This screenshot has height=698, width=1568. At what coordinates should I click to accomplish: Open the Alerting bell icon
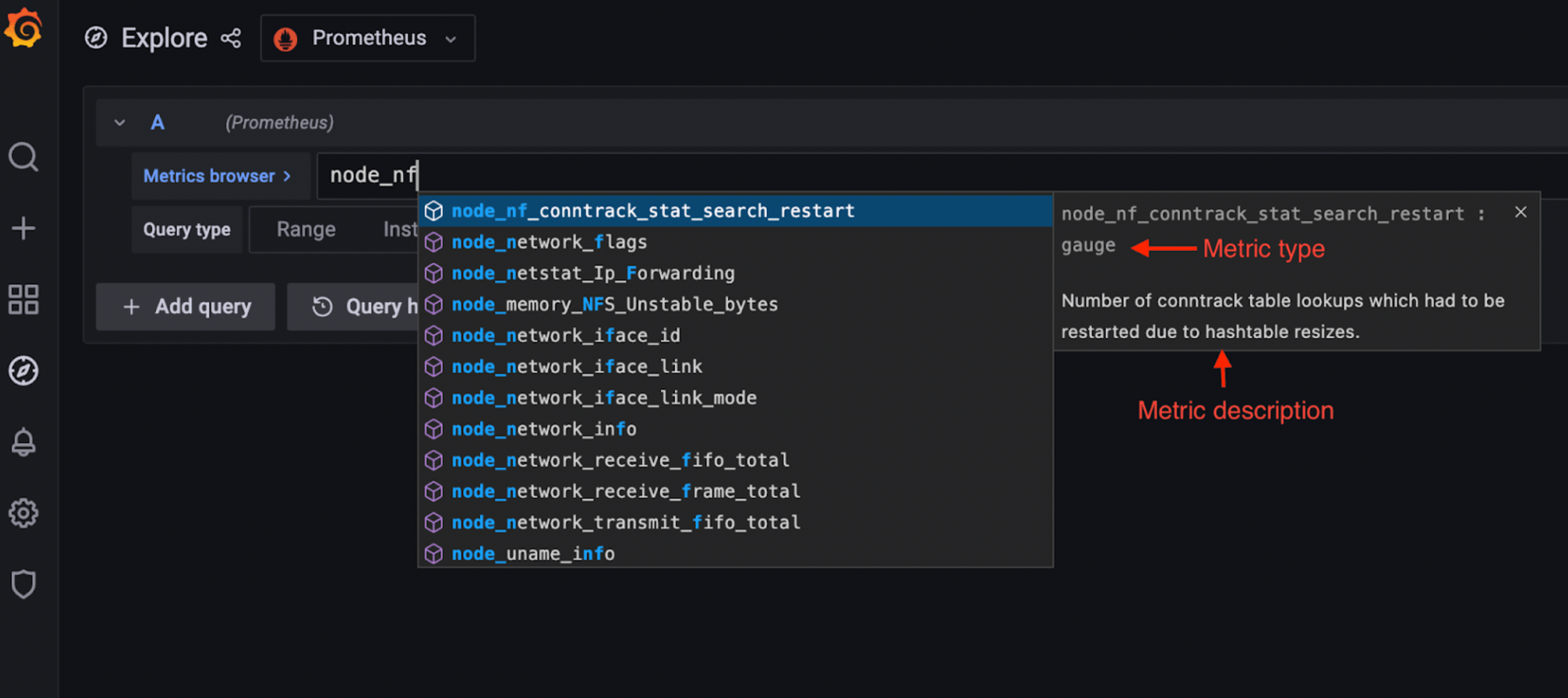[x=24, y=442]
